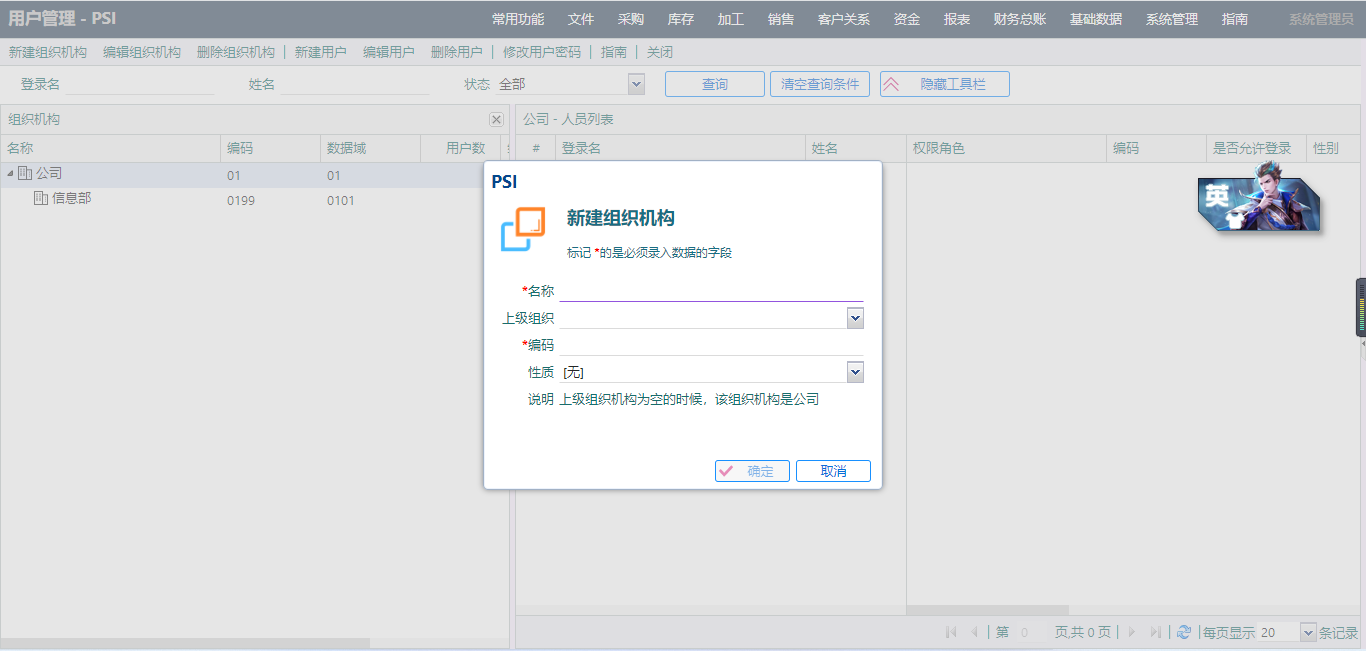Focus the 姓名 search field

point(354,84)
